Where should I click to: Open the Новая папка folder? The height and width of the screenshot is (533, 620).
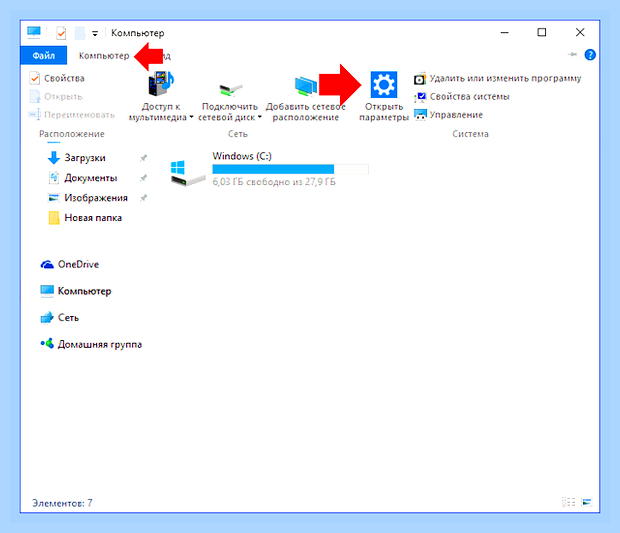[x=85, y=218]
